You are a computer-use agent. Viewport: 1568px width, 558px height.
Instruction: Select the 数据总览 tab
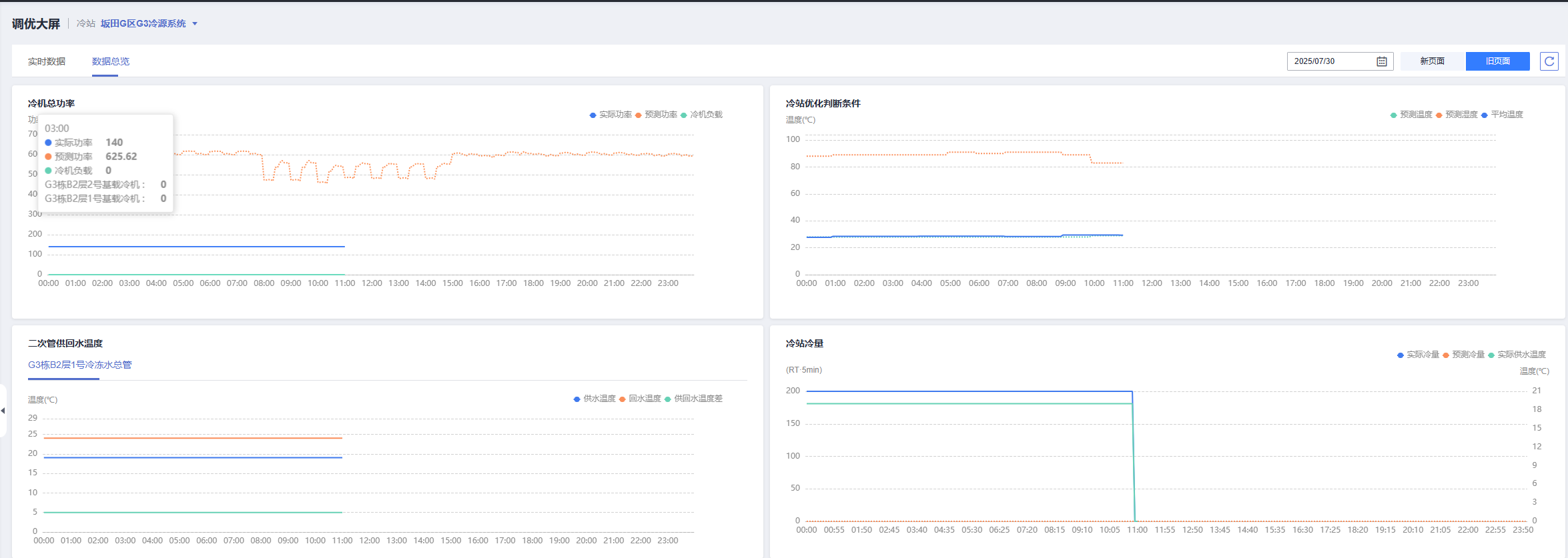[111, 61]
